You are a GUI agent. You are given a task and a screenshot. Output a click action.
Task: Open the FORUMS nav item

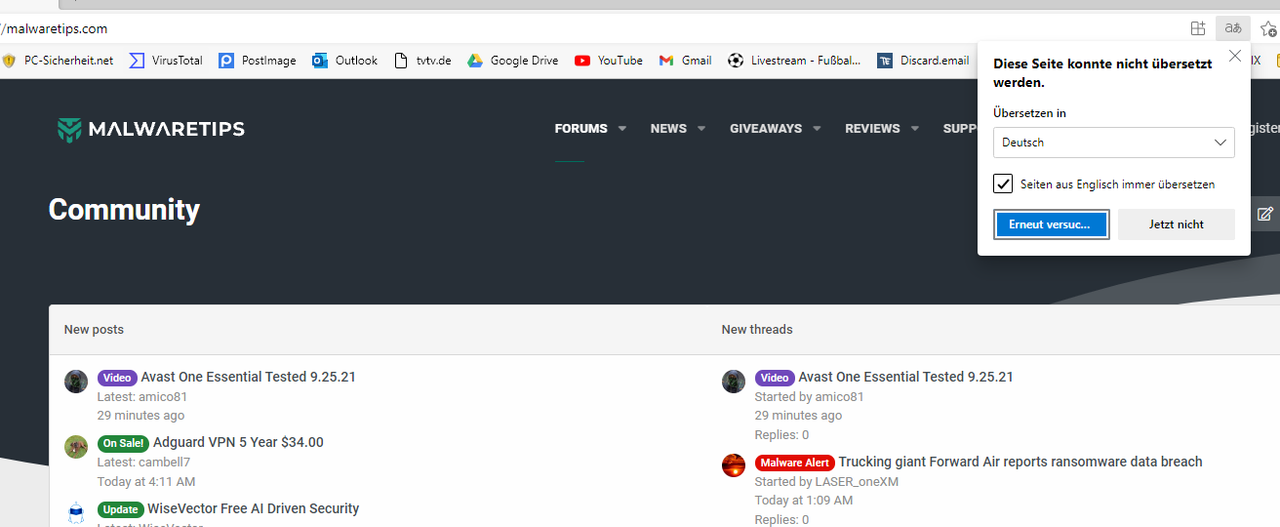coord(581,129)
